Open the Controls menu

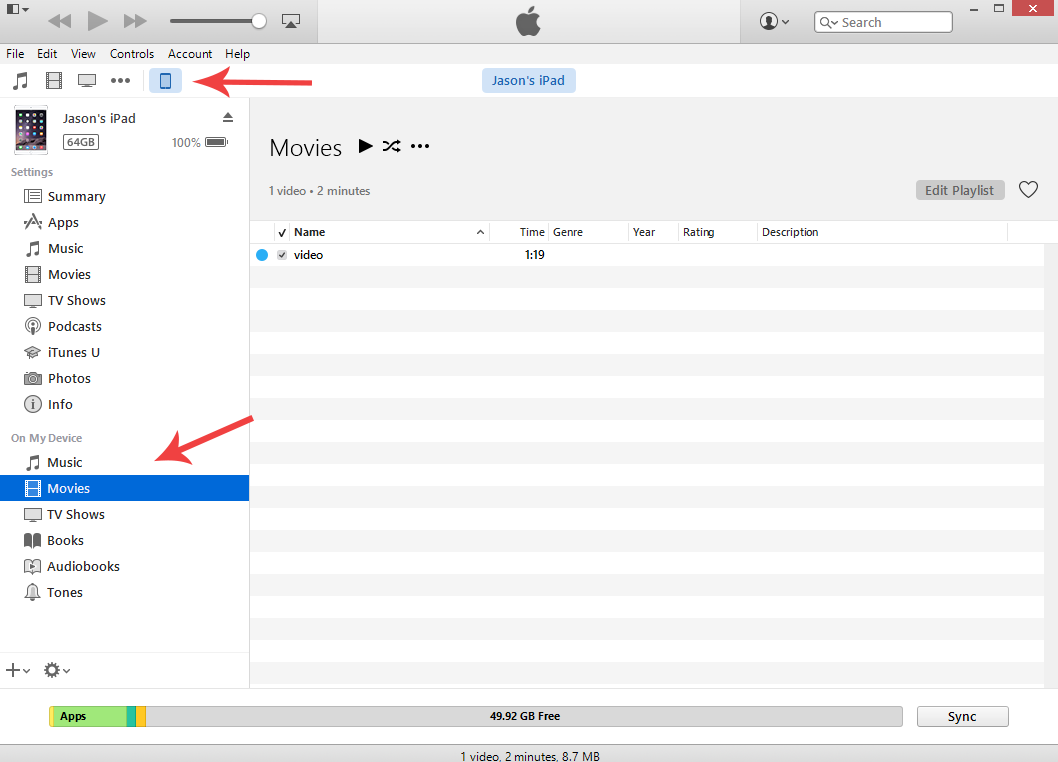(132, 54)
